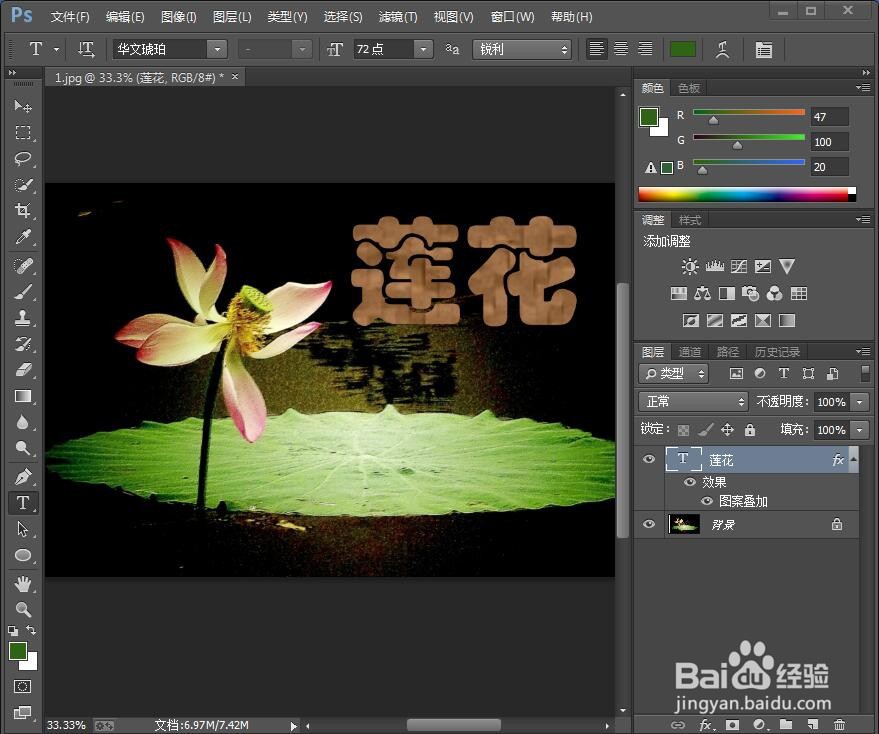Screen dimensions: 879x734
Task: Select the Zoom tool
Action: pyautogui.click(x=23, y=610)
